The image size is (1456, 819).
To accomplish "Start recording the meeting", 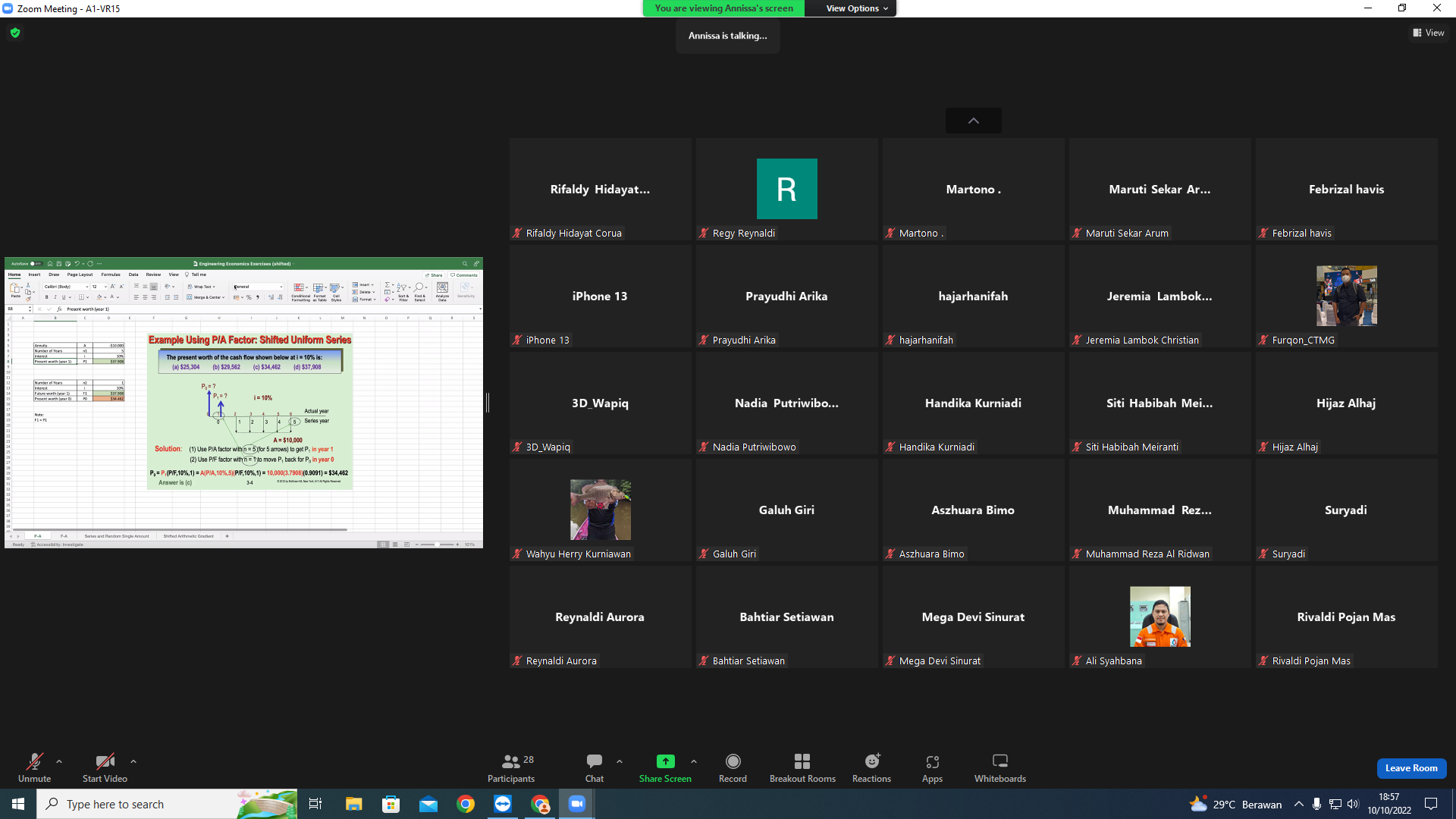I will pyautogui.click(x=733, y=767).
